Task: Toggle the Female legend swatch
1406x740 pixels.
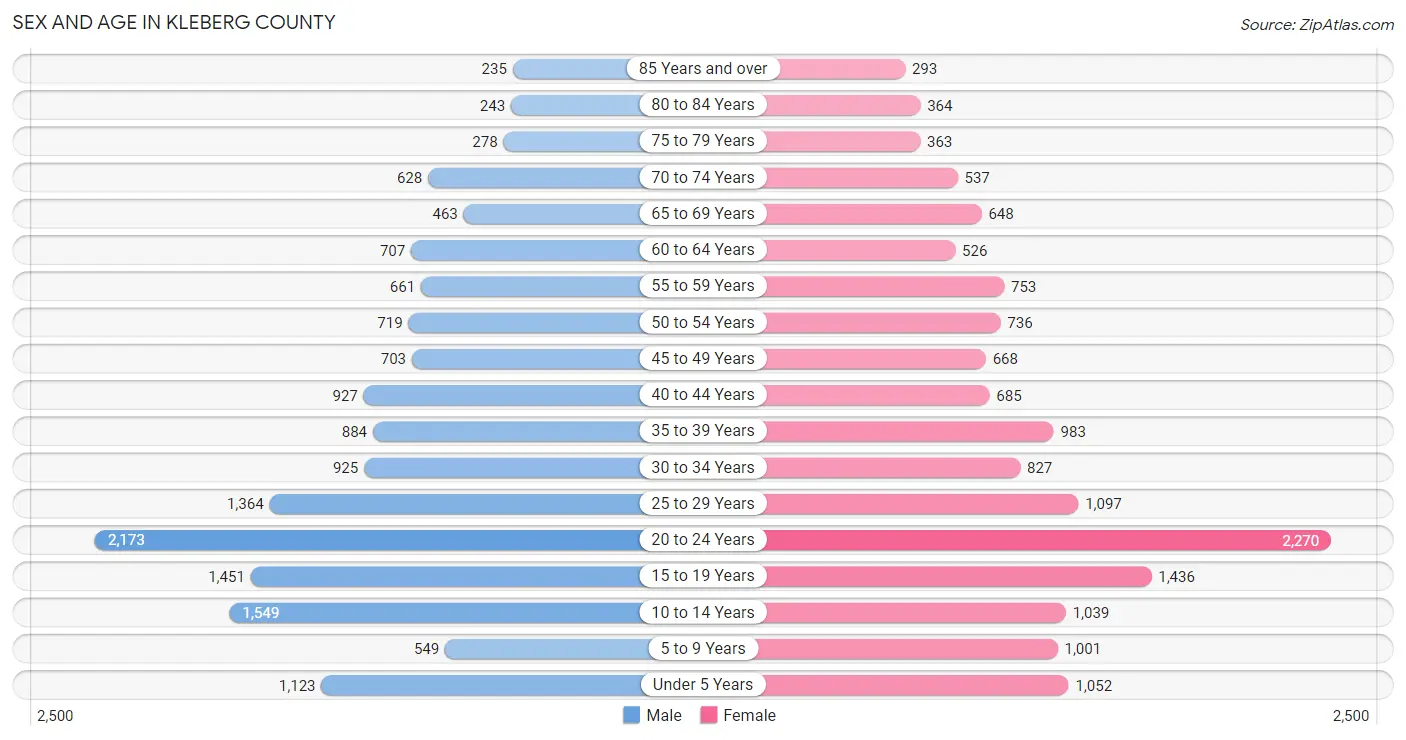Action: click(x=709, y=715)
